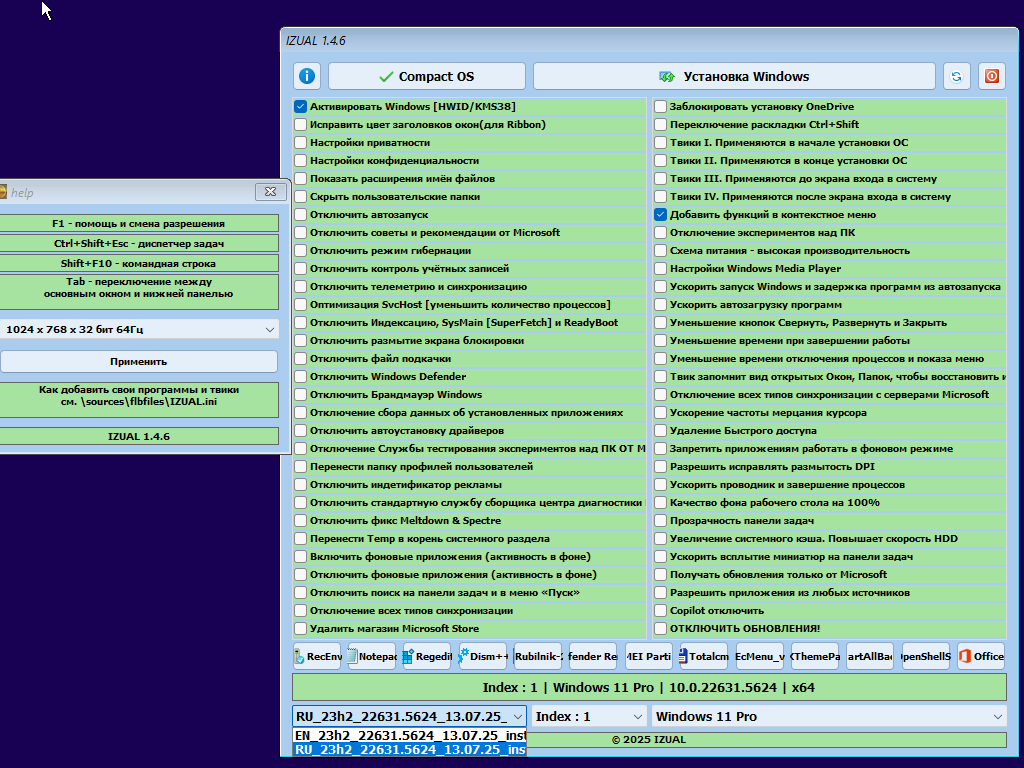This screenshot has height=768, width=1024.
Task: Enable Удалить магазин Microsoft Store
Action: tap(300, 628)
